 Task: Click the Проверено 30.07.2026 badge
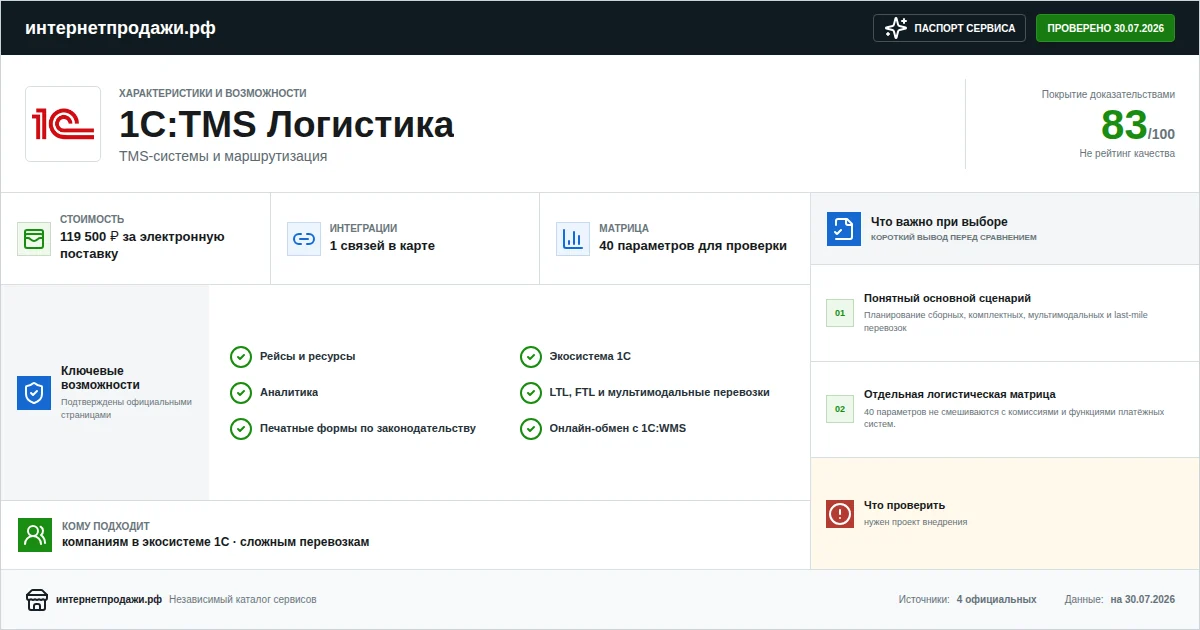click(1105, 28)
